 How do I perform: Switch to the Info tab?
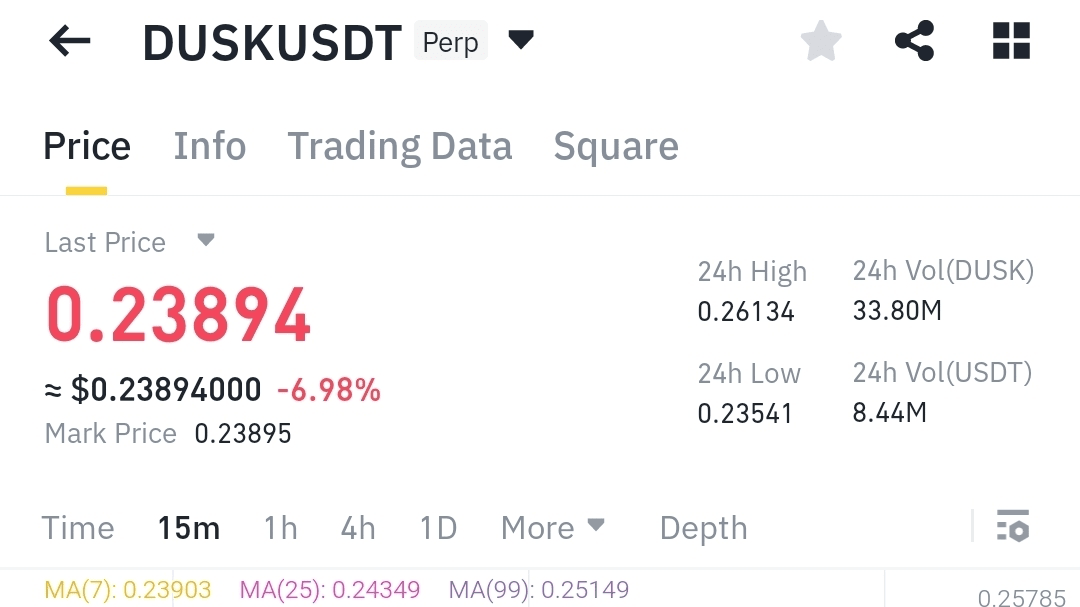(209, 146)
